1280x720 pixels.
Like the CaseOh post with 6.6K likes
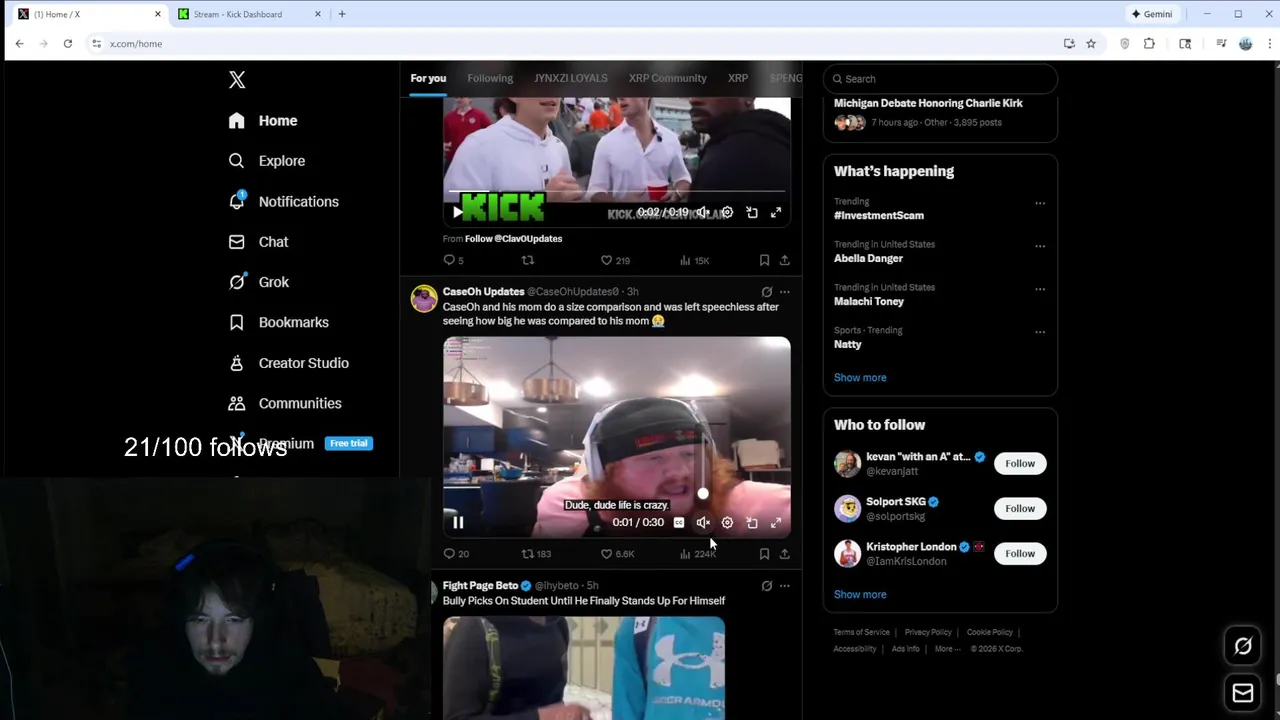click(617, 554)
